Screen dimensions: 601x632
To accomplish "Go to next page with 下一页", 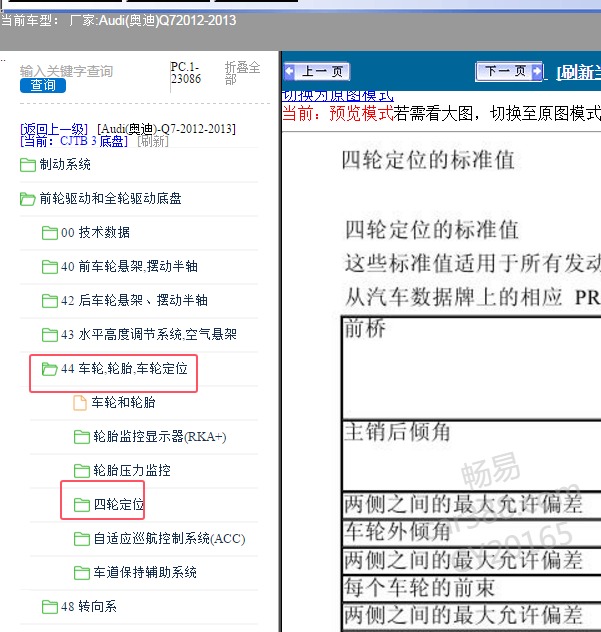I will click(509, 71).
